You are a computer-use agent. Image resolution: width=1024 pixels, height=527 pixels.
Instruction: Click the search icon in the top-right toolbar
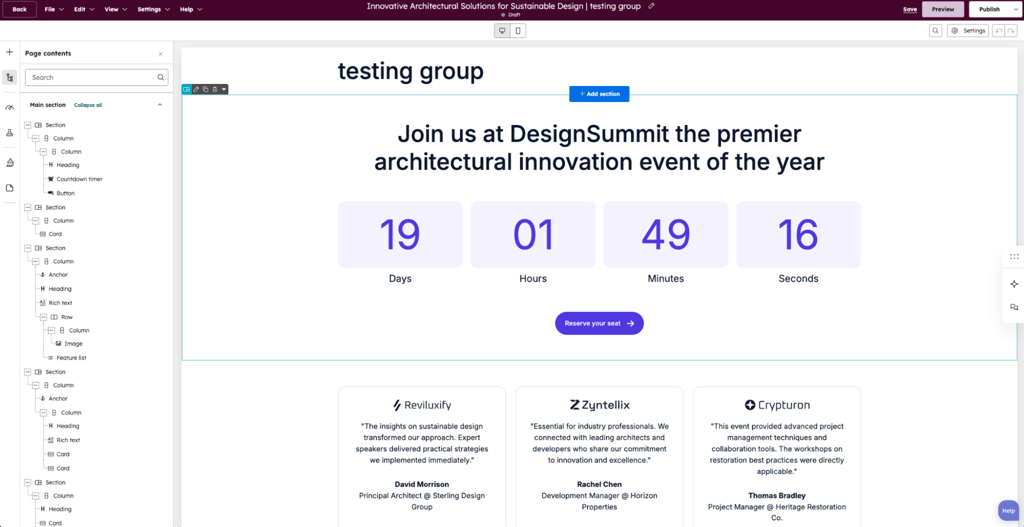coord(936,31)
